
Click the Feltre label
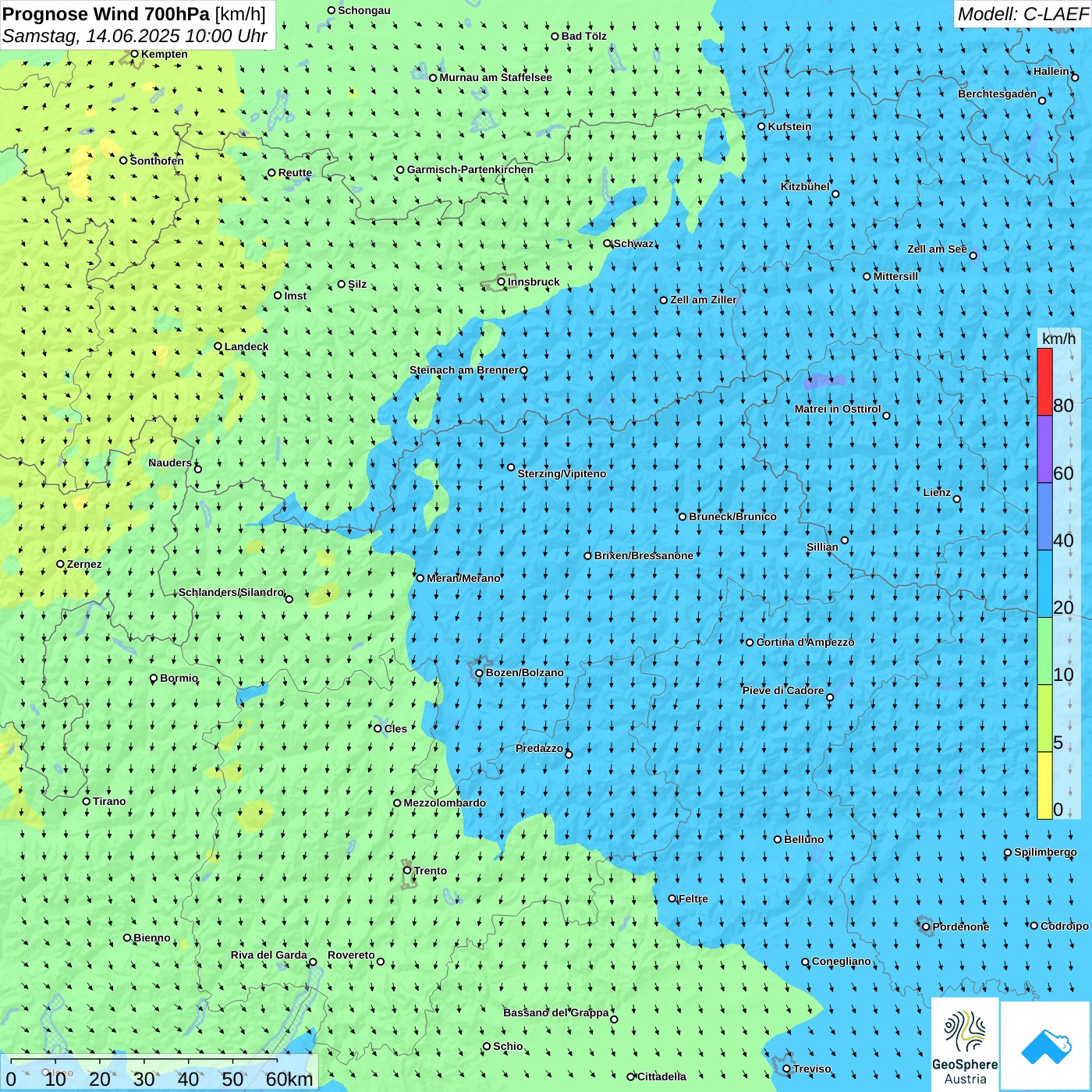pos(693,899)
